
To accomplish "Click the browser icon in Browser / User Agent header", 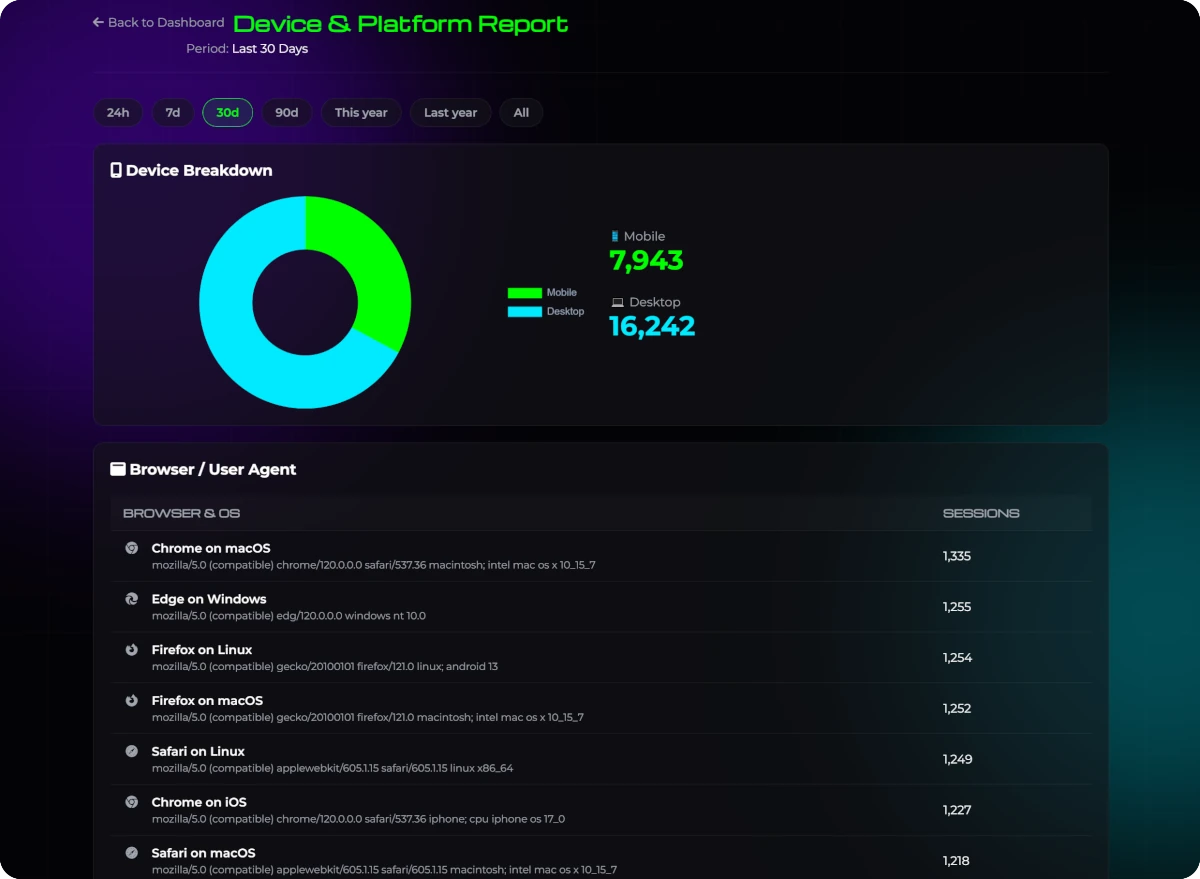I will click(x=117, y=468).
